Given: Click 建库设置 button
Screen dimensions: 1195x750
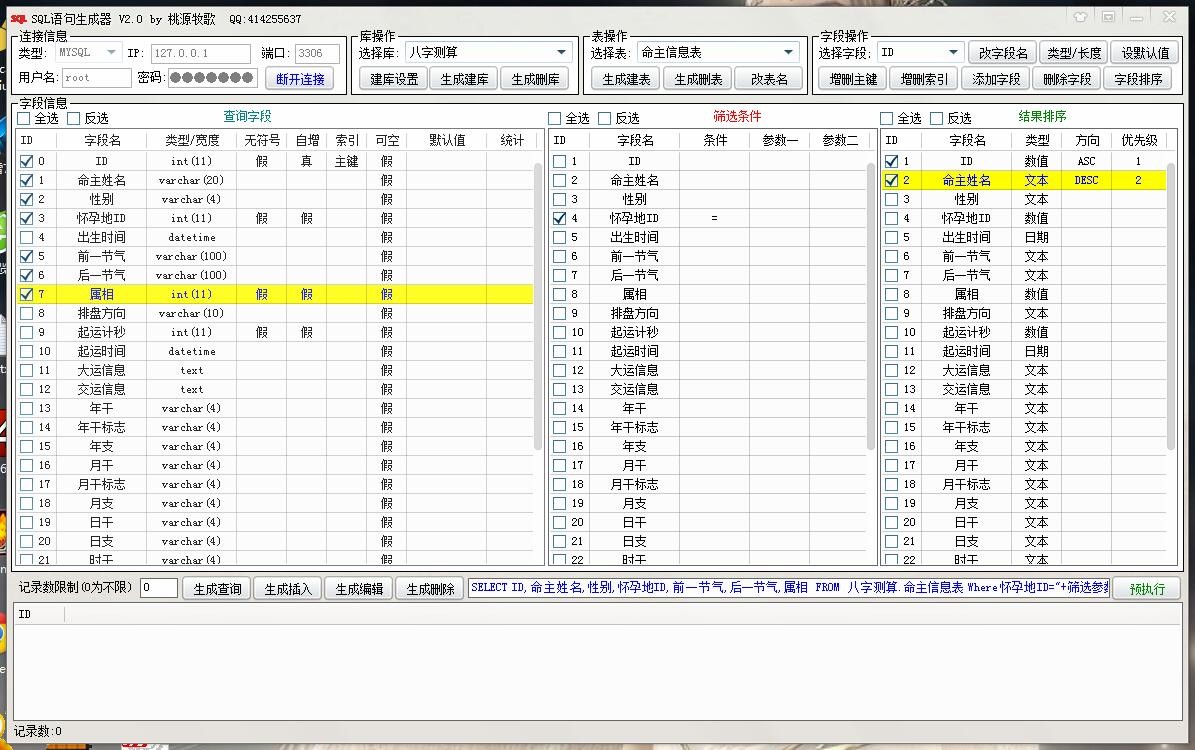Looking at the screenshot, I should click(x=394, y=79).
